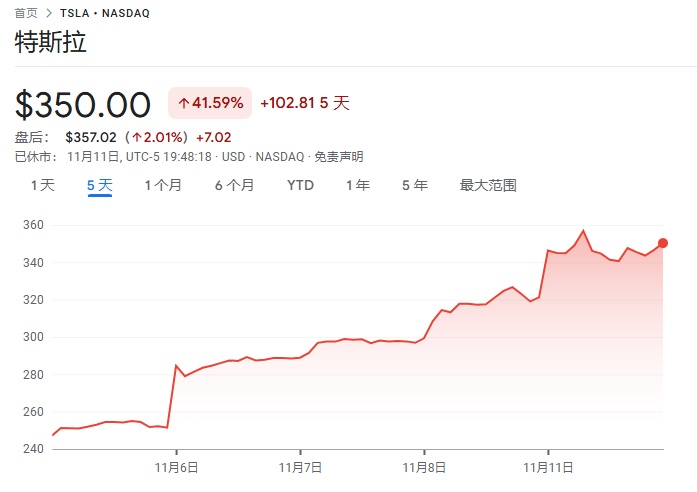Show the 最大范围 chart view
Image resolution: width=697 pixels, height=492 pixels.
coord(488,185)
